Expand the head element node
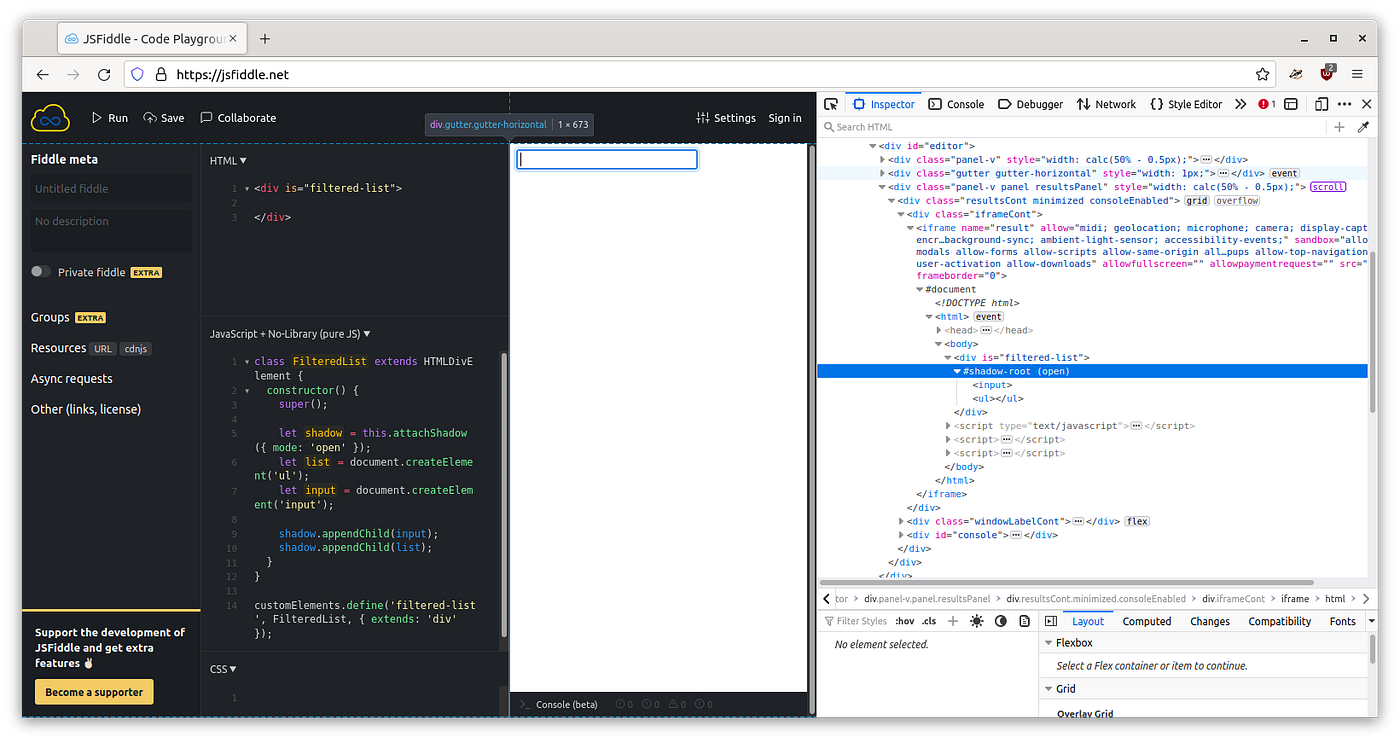This screenshot has height=742, width=1400. [939, 330]
